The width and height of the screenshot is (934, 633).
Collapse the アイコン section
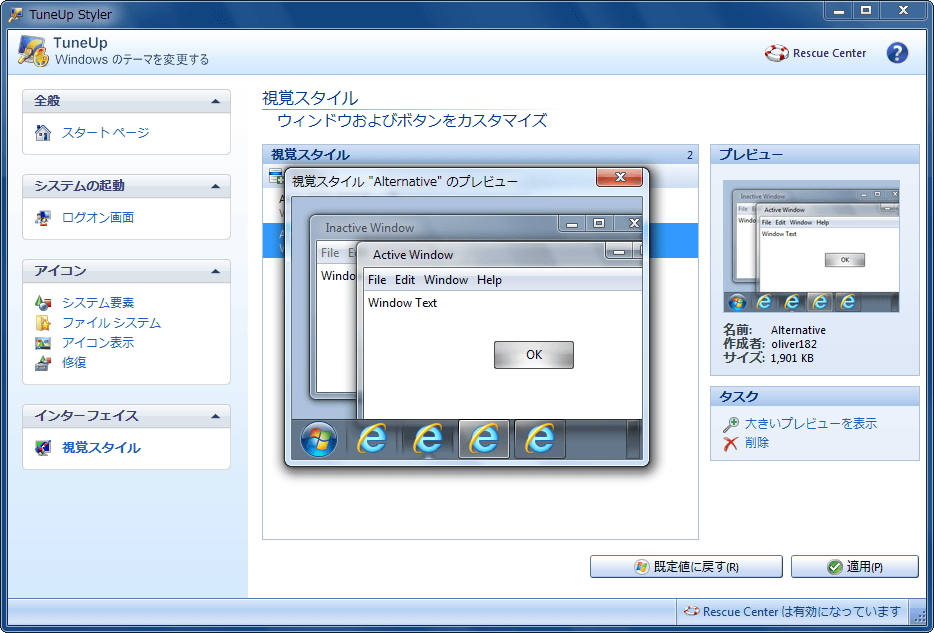click(216, 272)
